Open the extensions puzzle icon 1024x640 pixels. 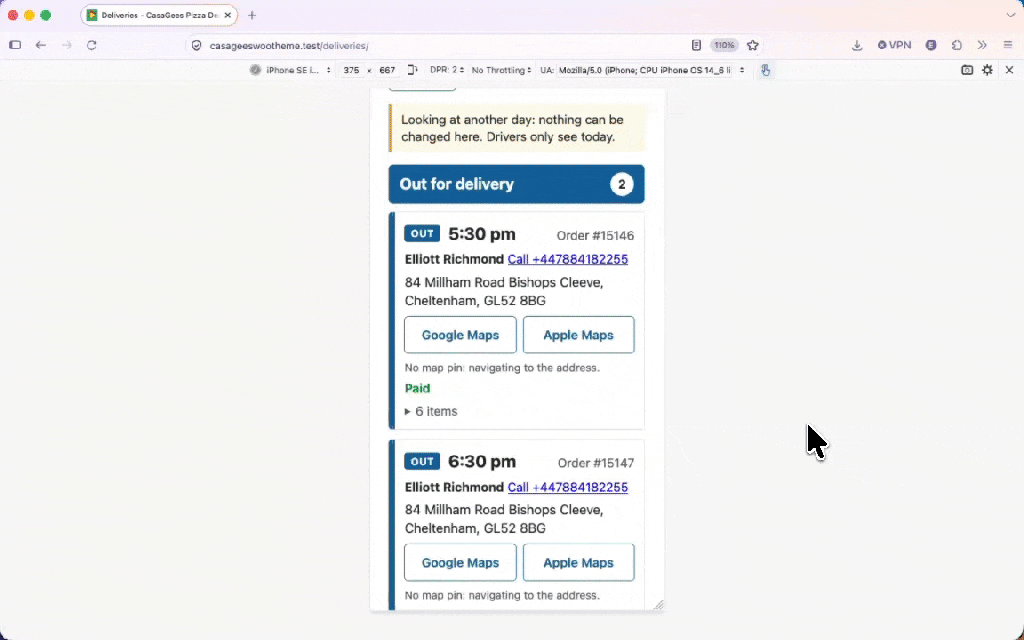tap(957, 45)
